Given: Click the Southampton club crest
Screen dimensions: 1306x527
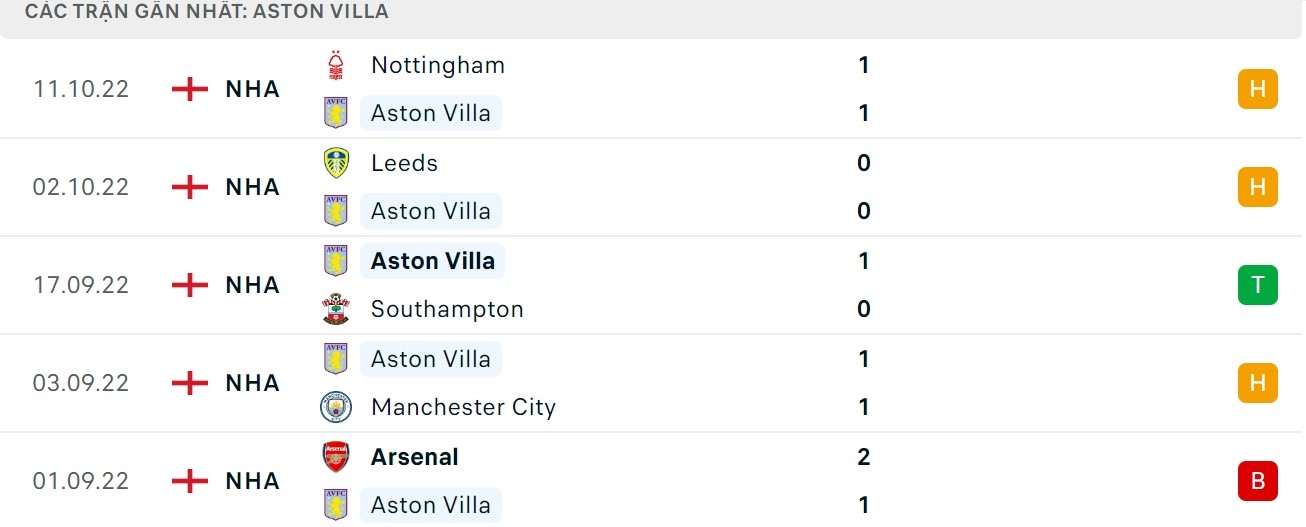Looking at the screenshot, I should (x=336, y=309).
